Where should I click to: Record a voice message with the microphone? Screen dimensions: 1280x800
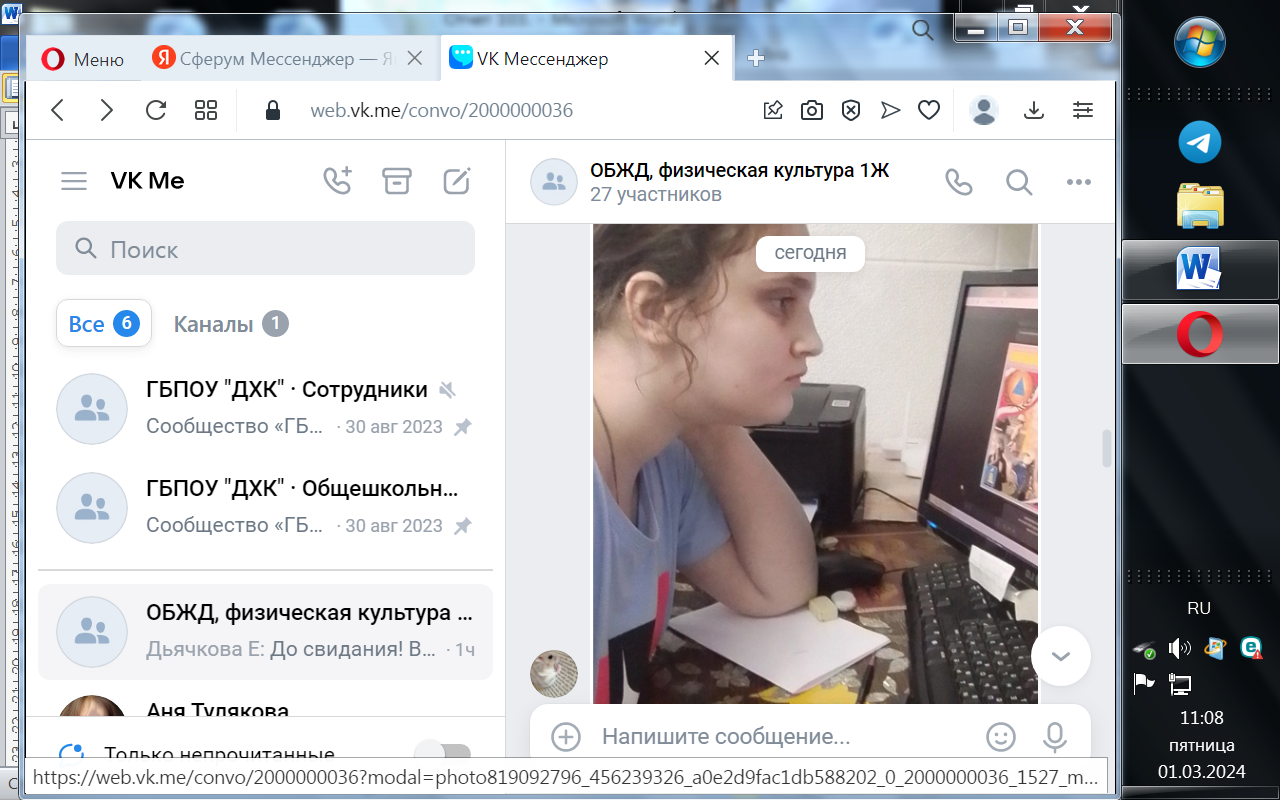tap(1054, 737)
